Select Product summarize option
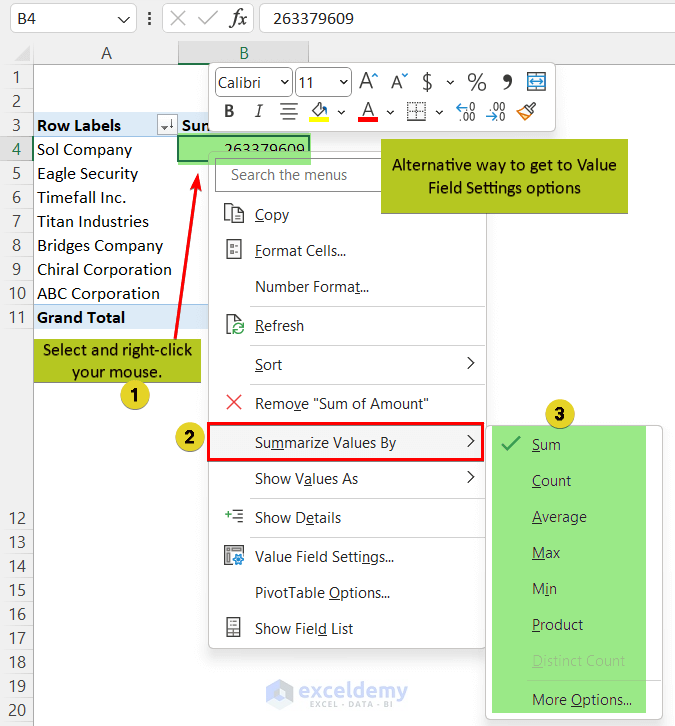This screenshot has height=726, width=675. click(x=574, y=625)
